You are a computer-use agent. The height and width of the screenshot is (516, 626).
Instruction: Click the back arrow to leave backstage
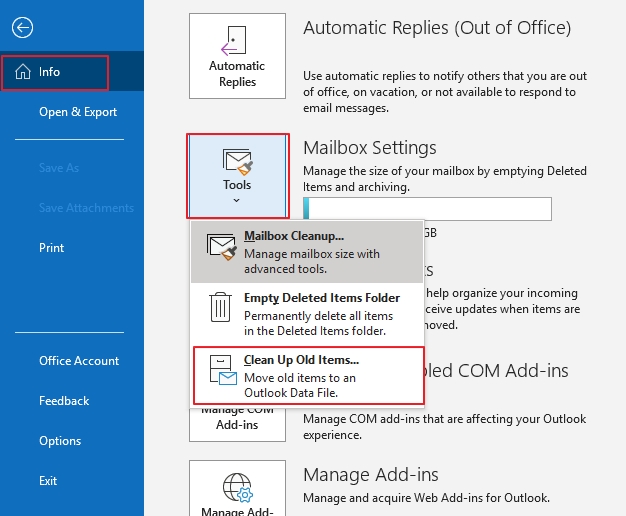coord(24,28)
